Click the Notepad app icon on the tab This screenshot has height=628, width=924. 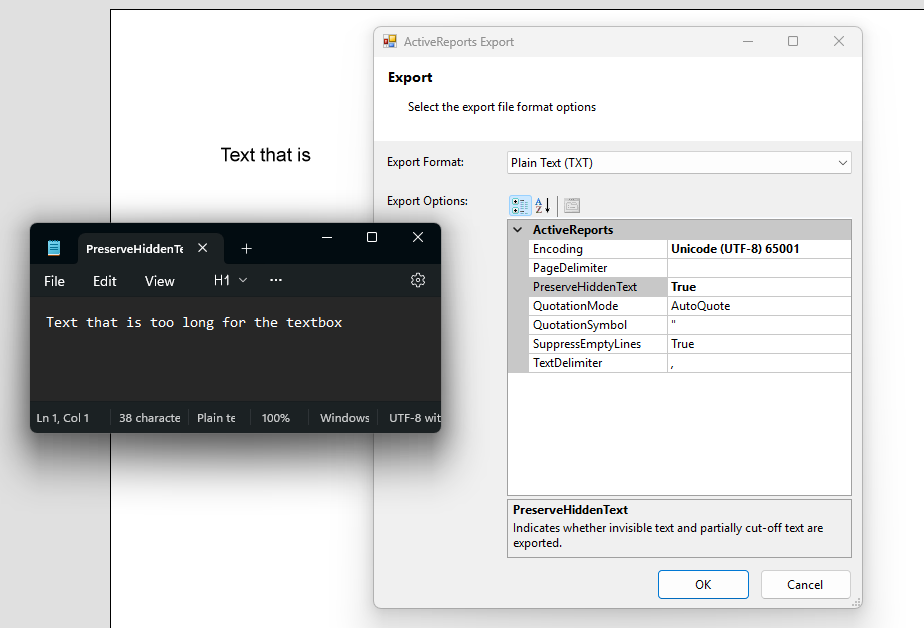53,246
